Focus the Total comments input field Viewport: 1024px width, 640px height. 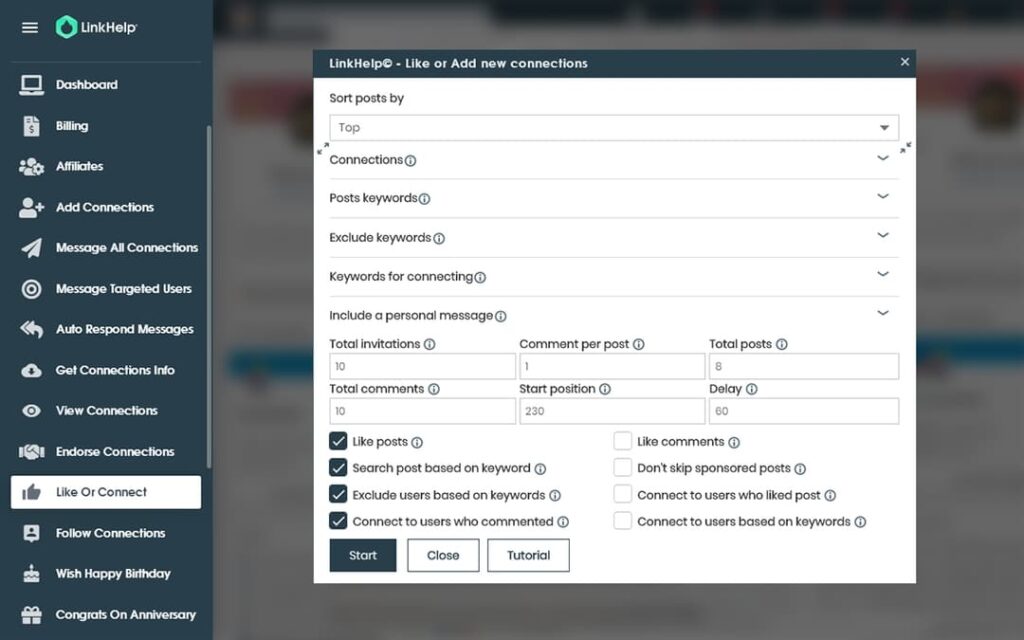(x=423, y=411)
